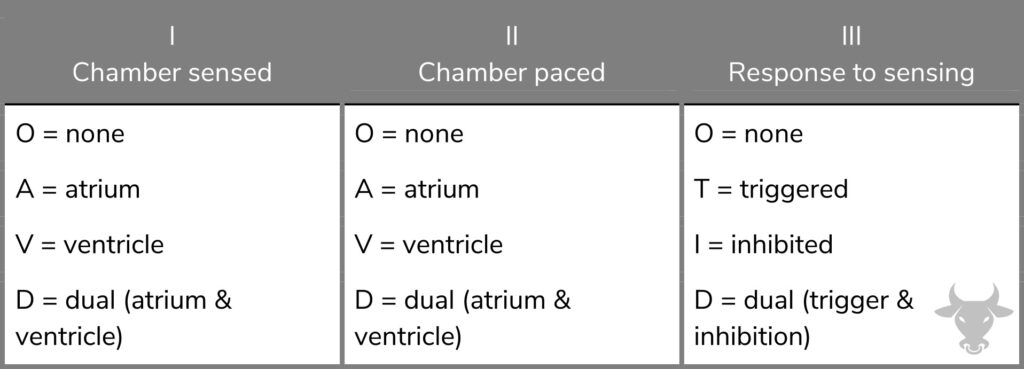
Task: Select 'D = dual (trigger & inhibition)' entry
Action: pos(803,319)
